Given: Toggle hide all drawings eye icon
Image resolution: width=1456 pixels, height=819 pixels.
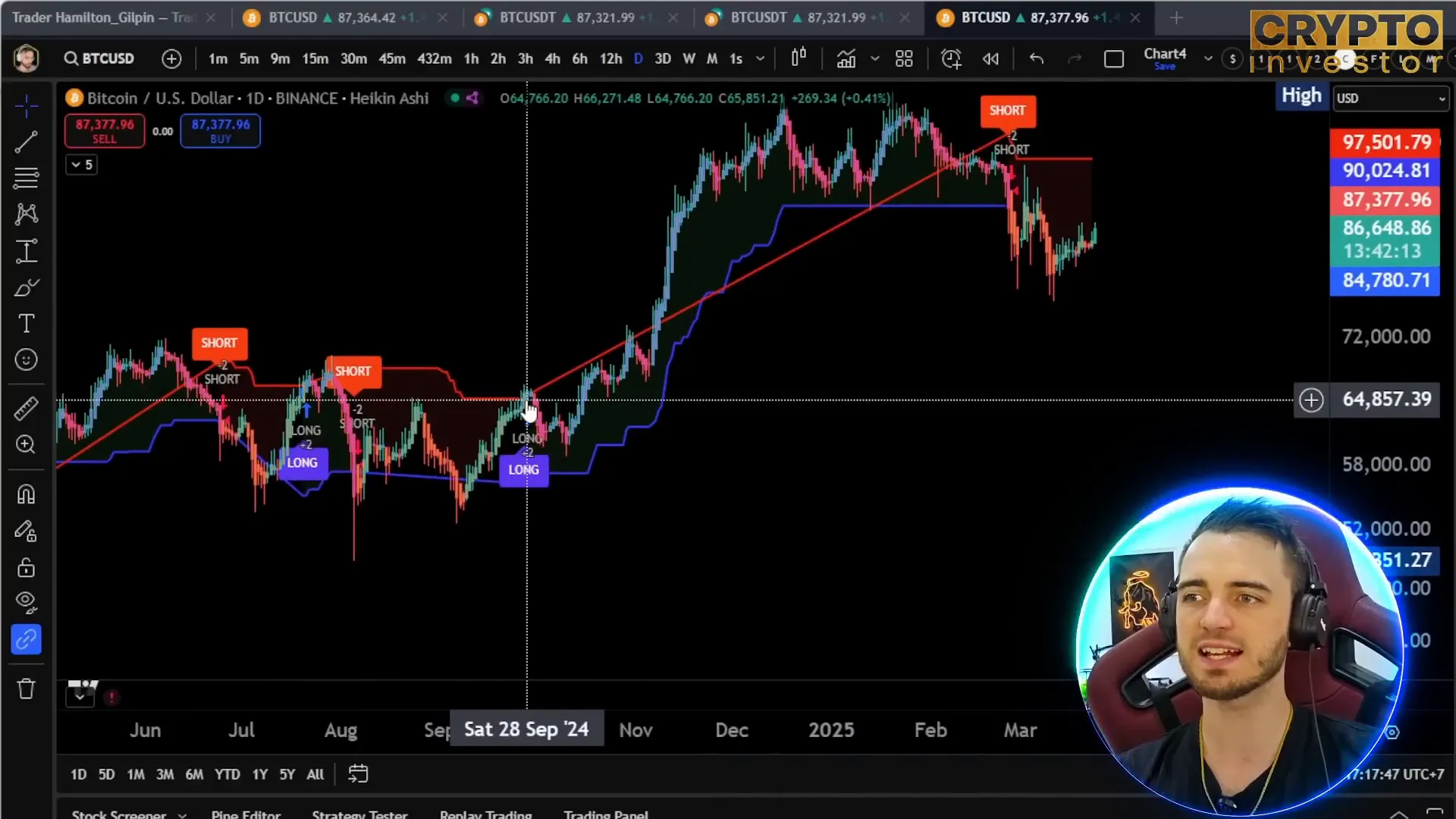Looking at the screenshot, I should (x=27, y=603).
